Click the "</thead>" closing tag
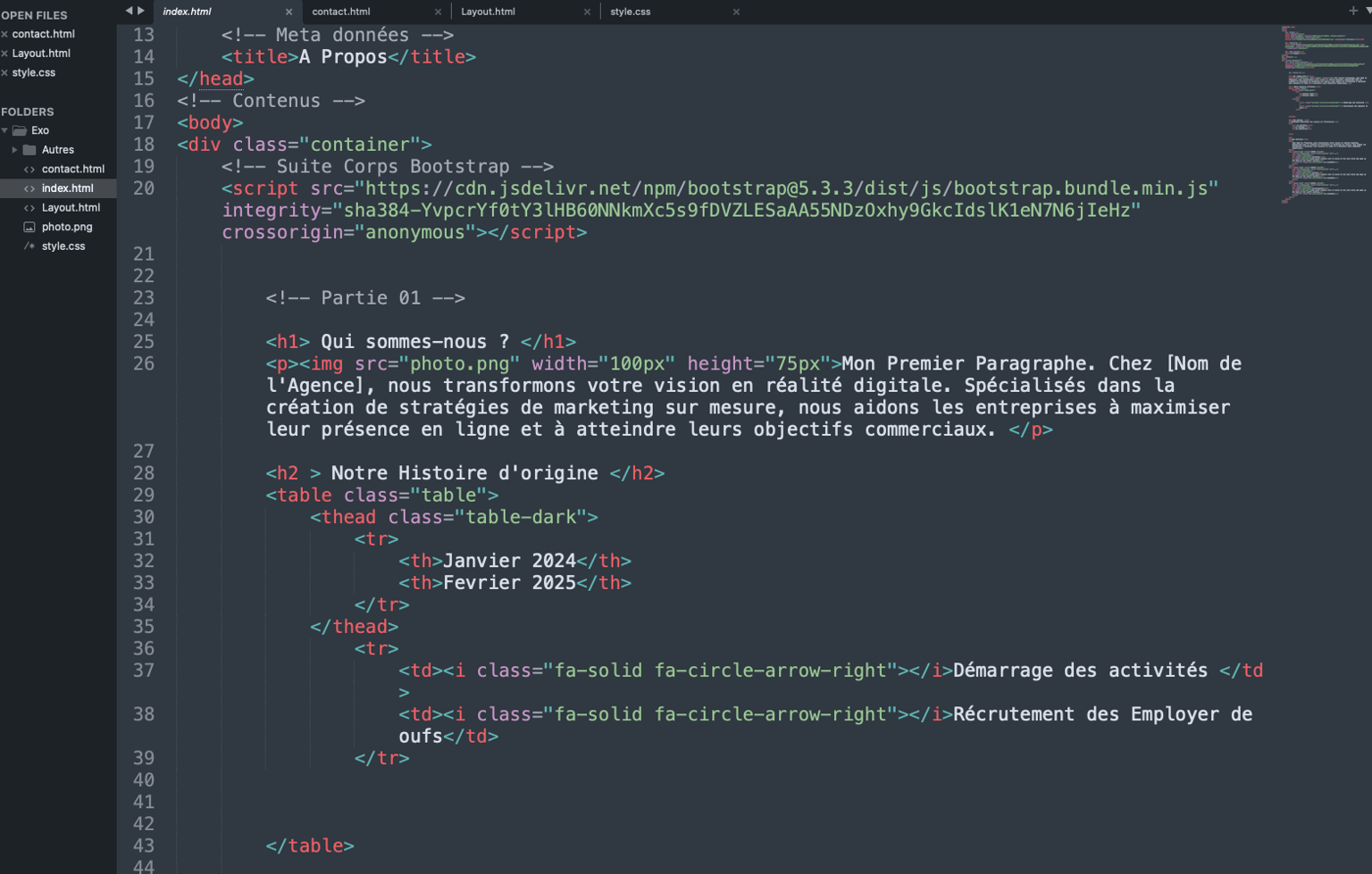 (x=354, y=627)
